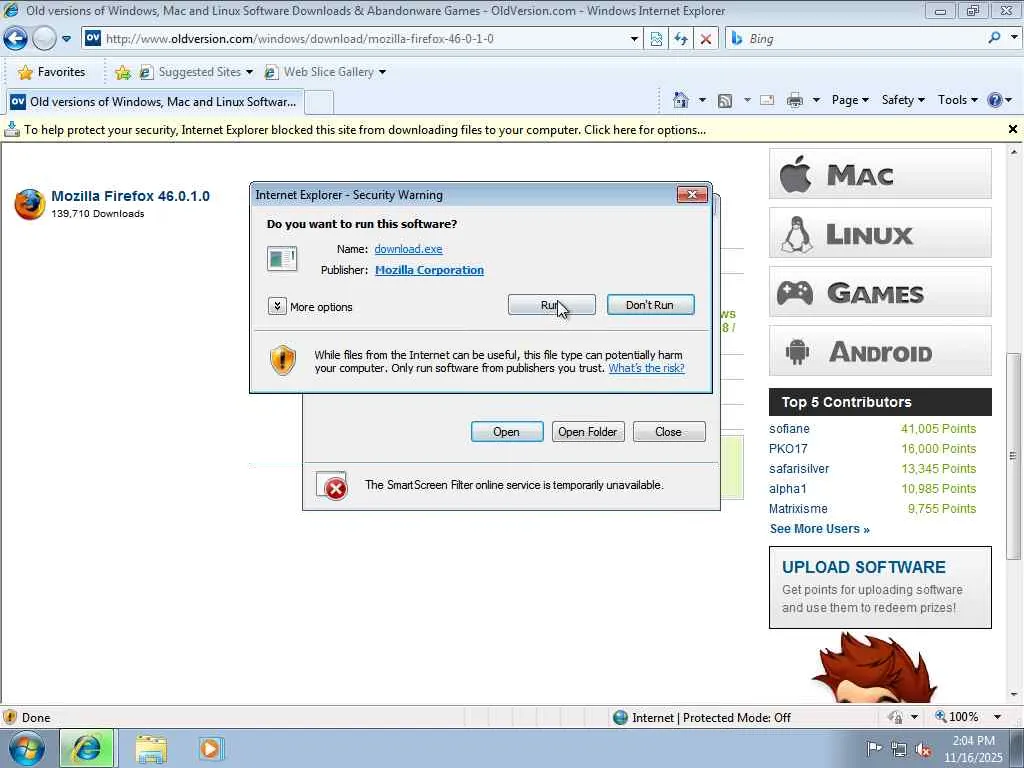Expand the Home button dropdown arrow
The width and height of the screenshot is (1024, 768).
coord(702,100)
